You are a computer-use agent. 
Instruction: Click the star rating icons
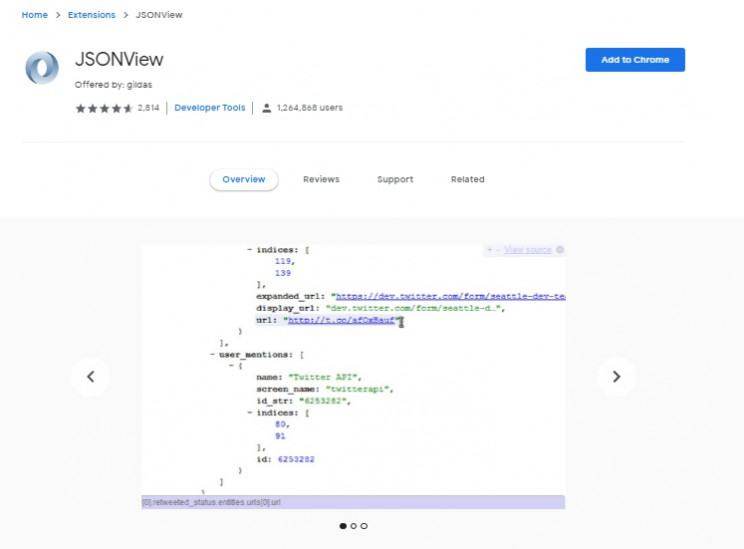tap(104, 108)
